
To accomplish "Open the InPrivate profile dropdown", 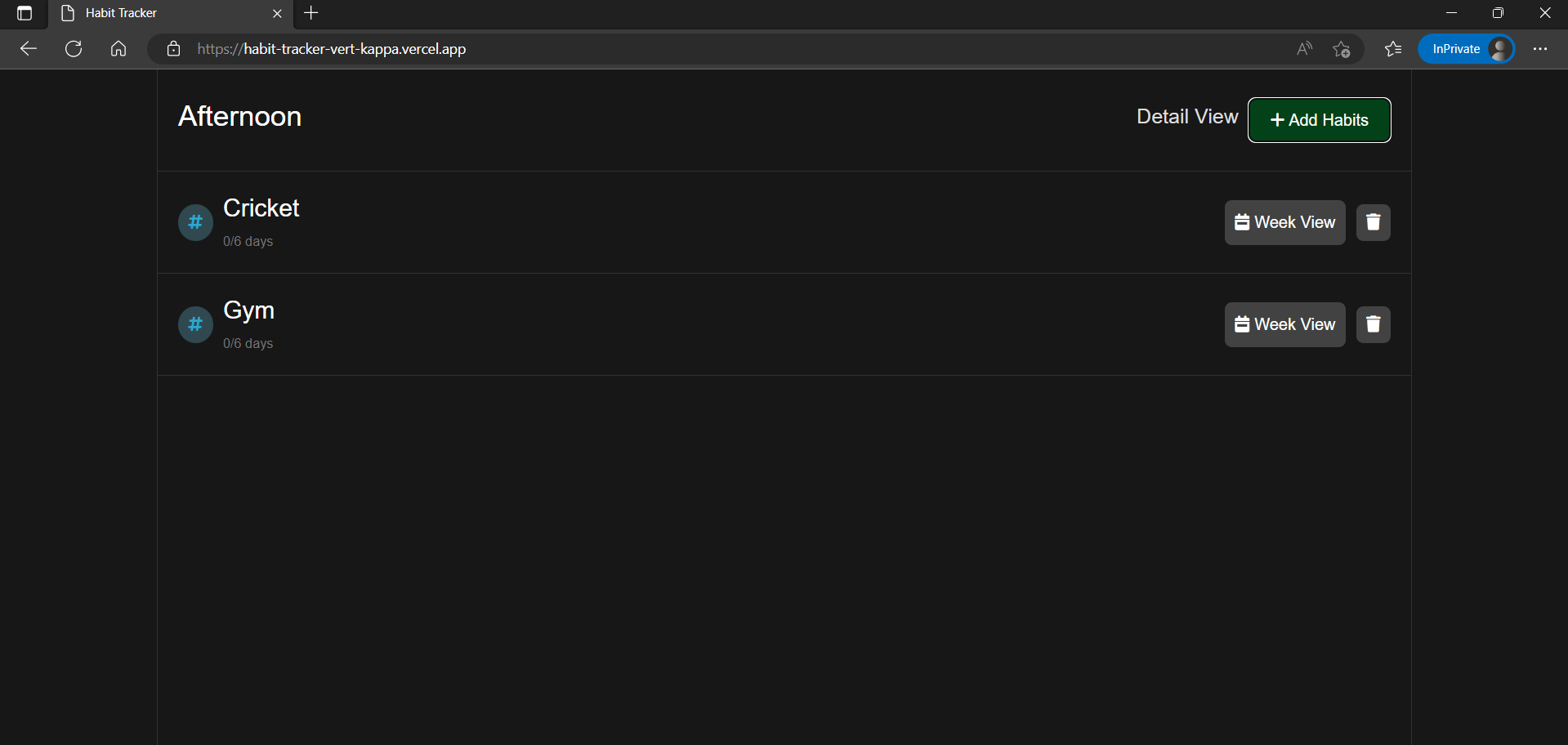I will (x=1467, y=48).
